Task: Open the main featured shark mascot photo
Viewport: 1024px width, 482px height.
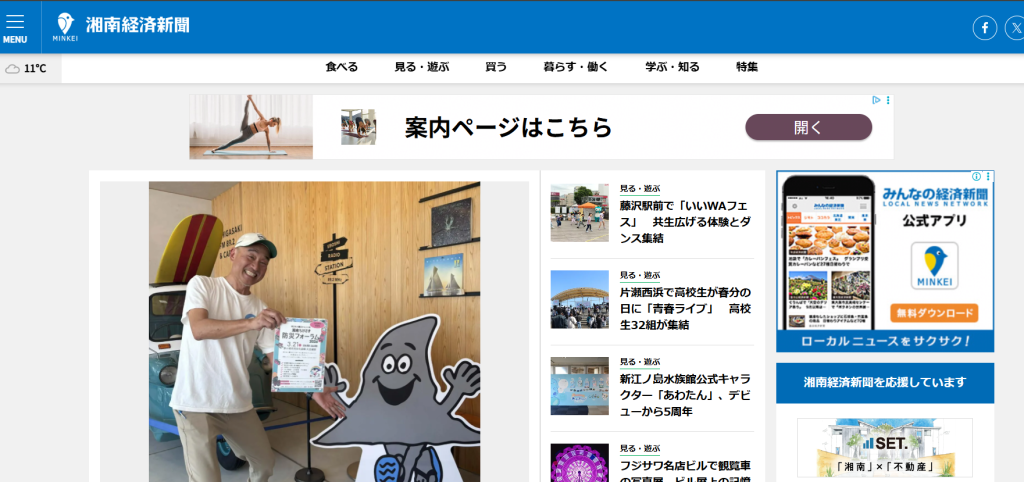Action: click(x=314, y=330)
